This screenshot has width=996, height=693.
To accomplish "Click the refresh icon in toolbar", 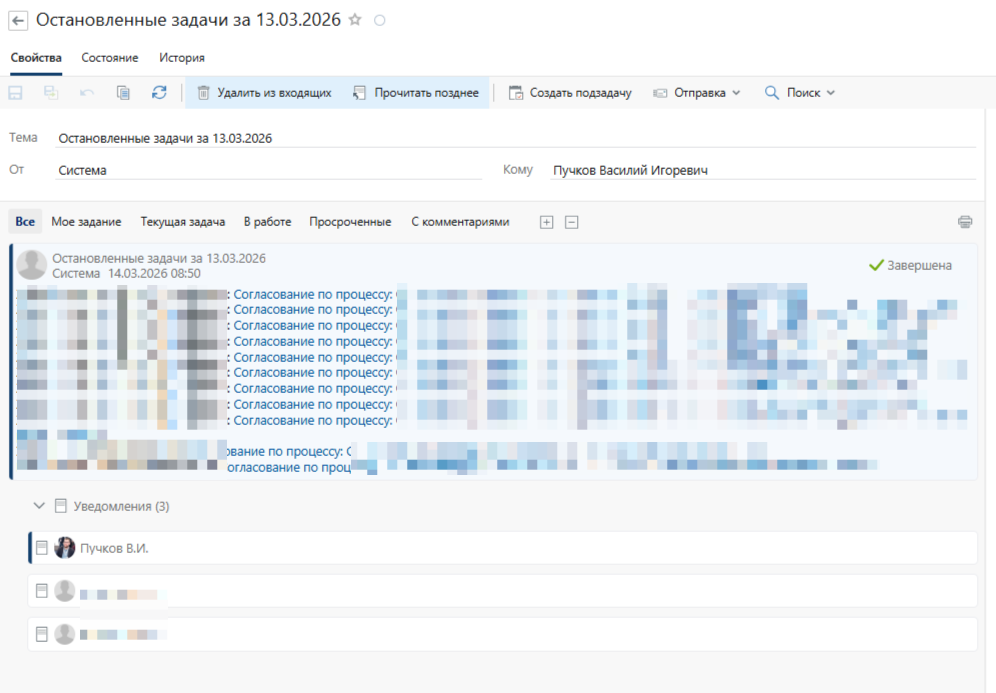I will [x=159, y=93].
